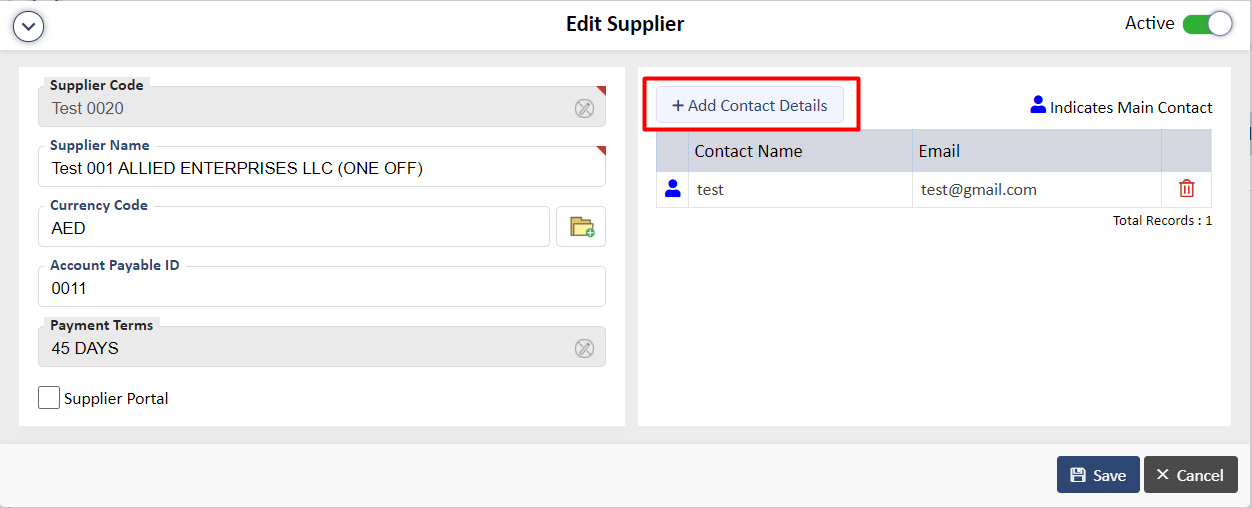
Task: Click the Payment Terms 45 DAYS field
Action: [322, 347]
